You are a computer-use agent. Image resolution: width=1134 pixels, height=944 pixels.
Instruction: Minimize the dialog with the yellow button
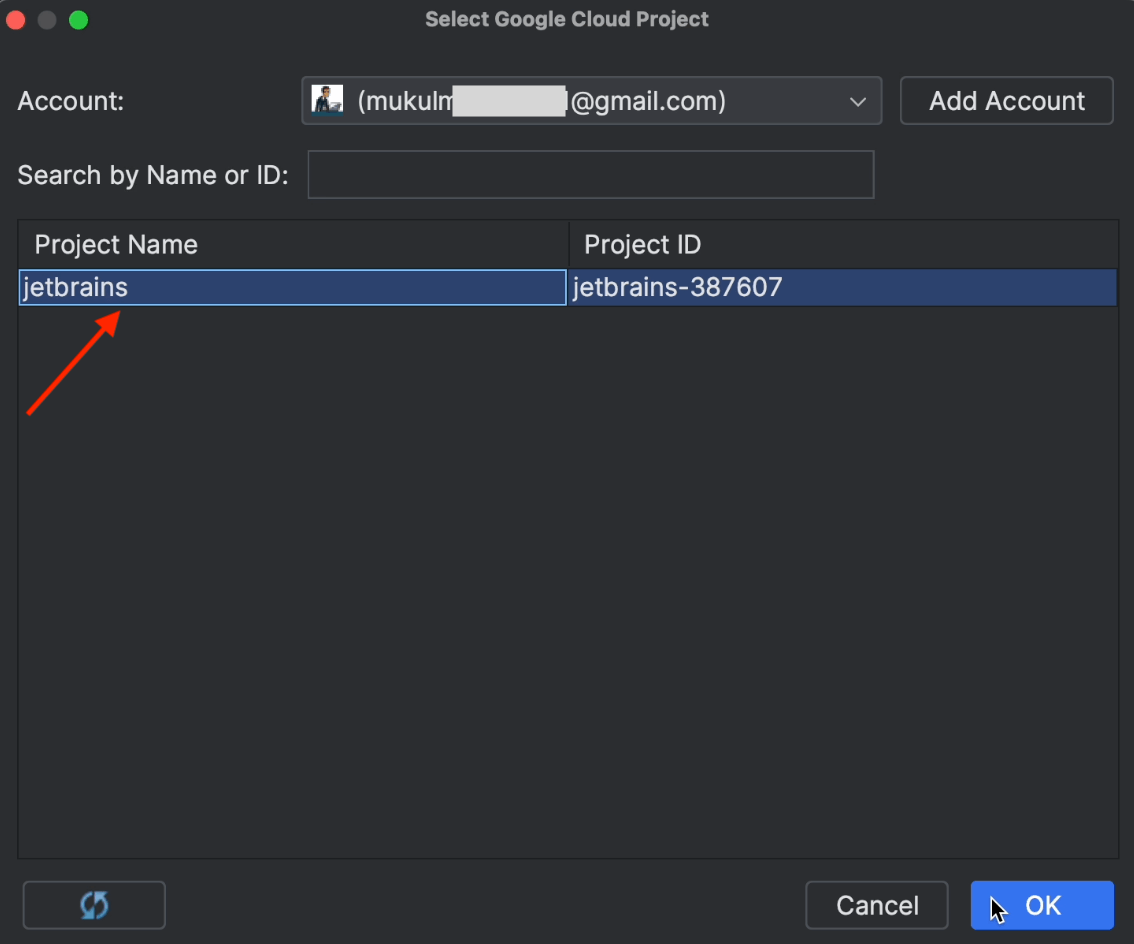[47, 20]
